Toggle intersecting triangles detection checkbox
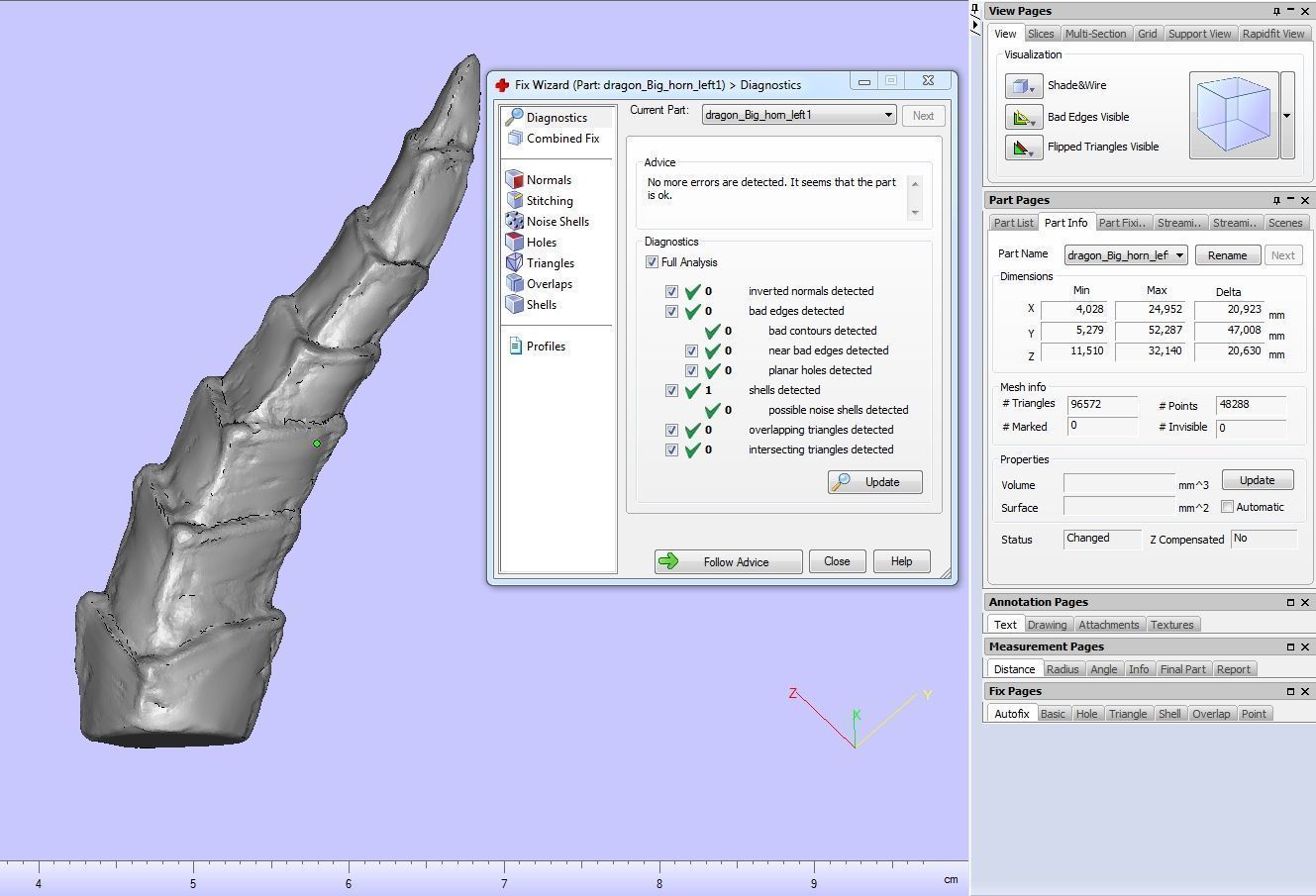This screenshot has height=896, width=1316. 671,449
